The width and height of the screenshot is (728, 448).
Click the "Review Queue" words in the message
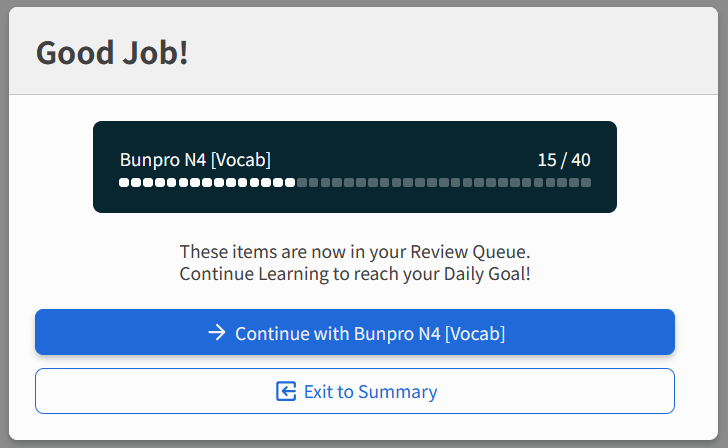(472, 252)
